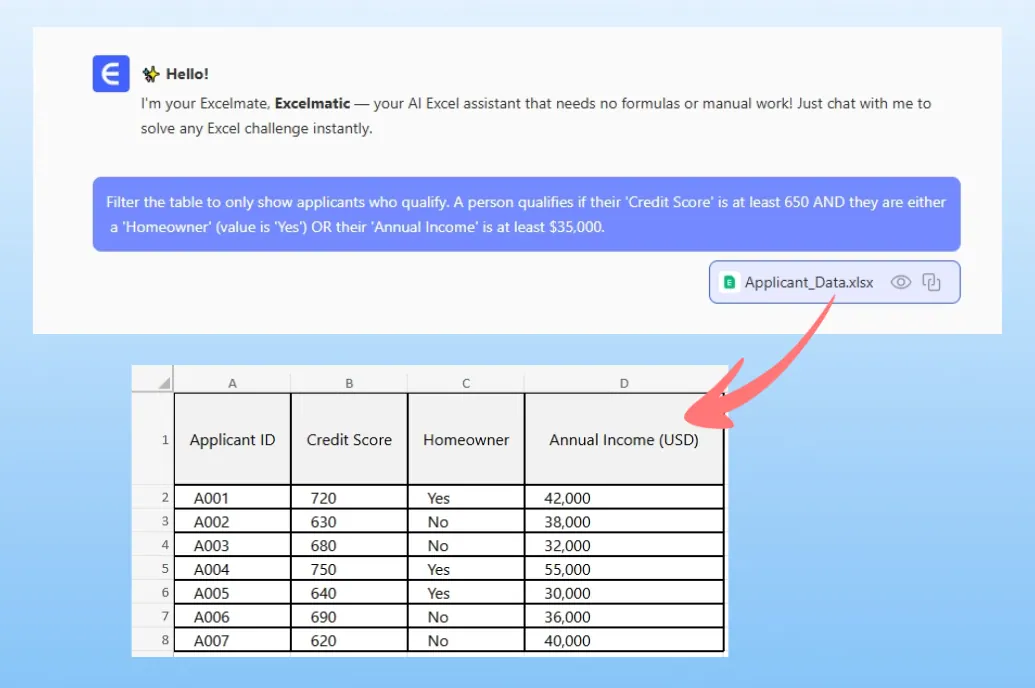The width and height of the screenshot is (1035, 688).
Task: Click the Excelmatic logo icon
Action: 111,74
